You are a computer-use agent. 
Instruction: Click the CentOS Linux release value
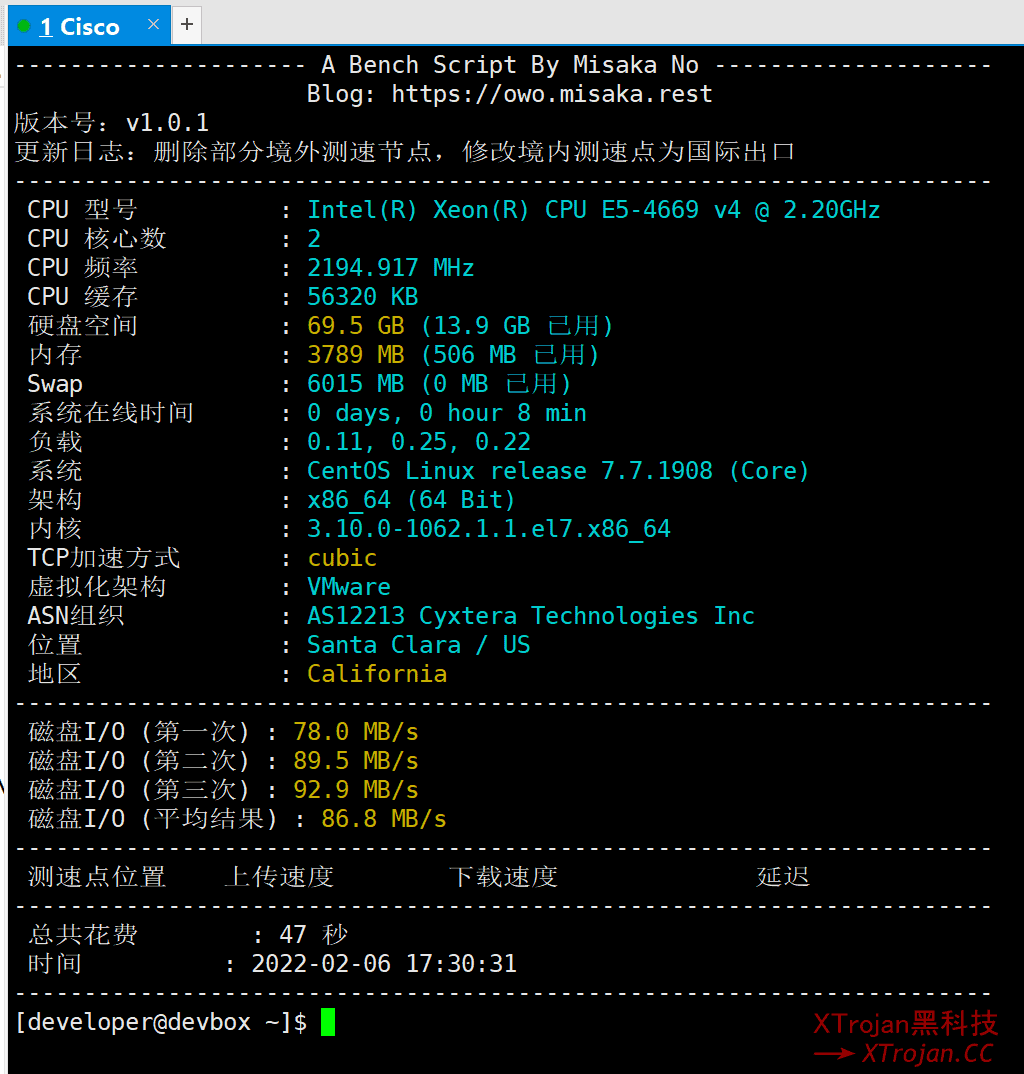(x=557, y=471)
